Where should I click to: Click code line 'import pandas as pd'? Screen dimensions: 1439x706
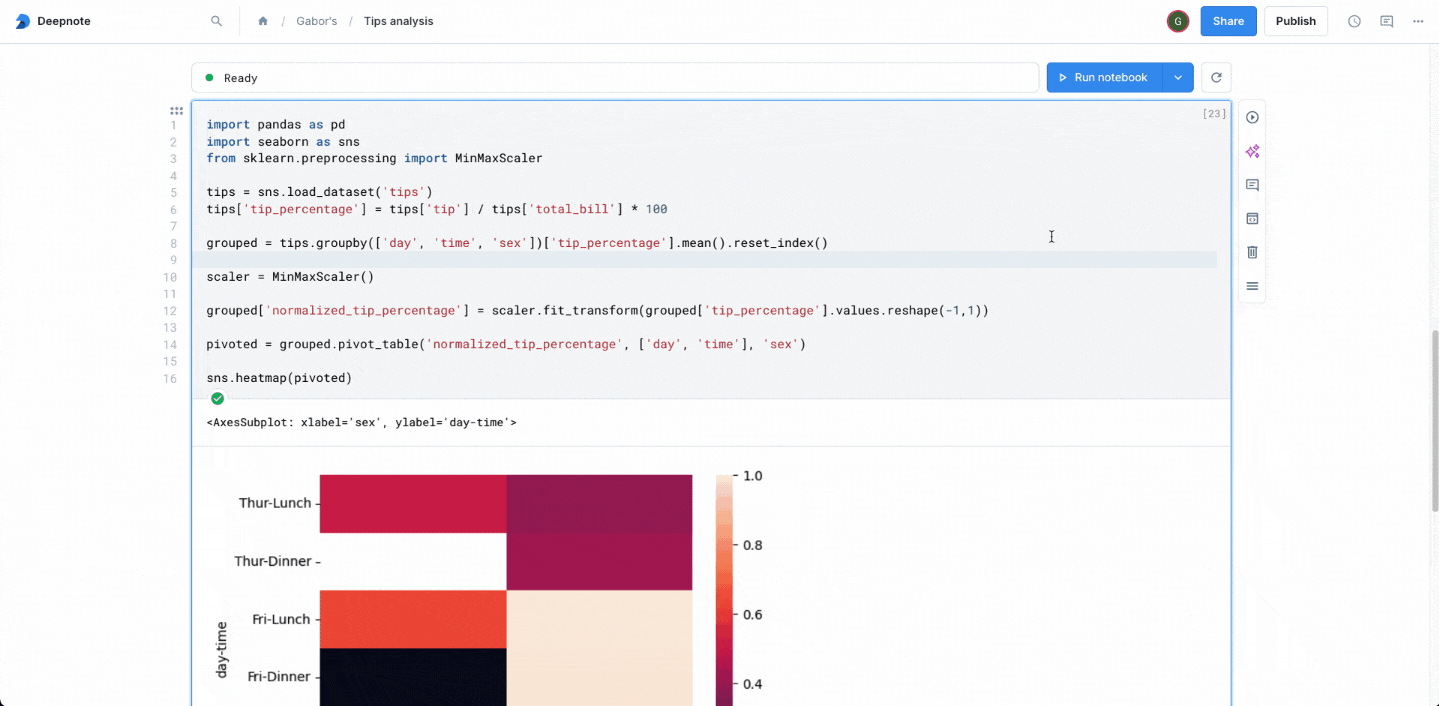pos(275,125)
